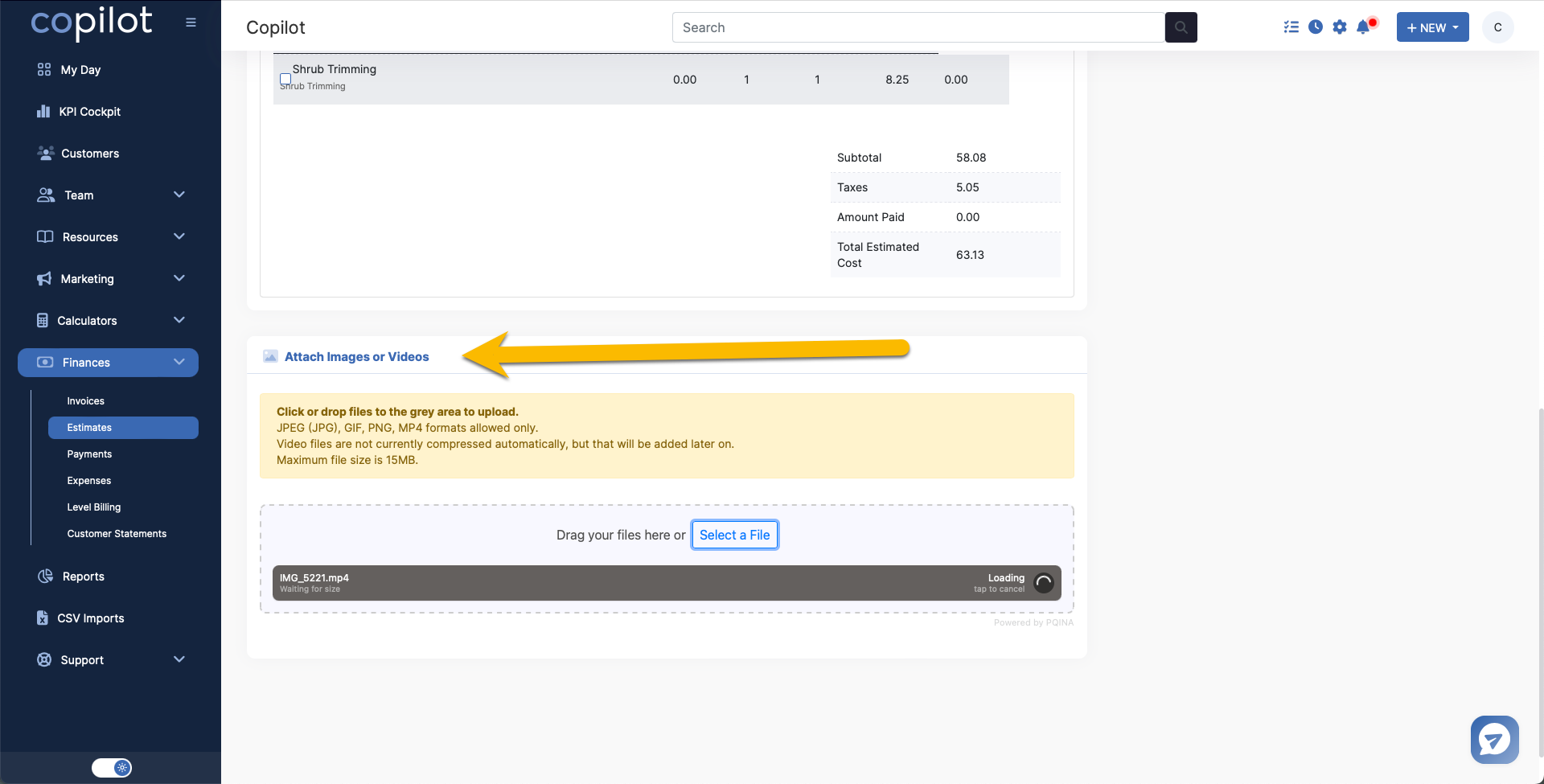Open My Day grid icon
1544x784 pixels.
coord(44,70)
